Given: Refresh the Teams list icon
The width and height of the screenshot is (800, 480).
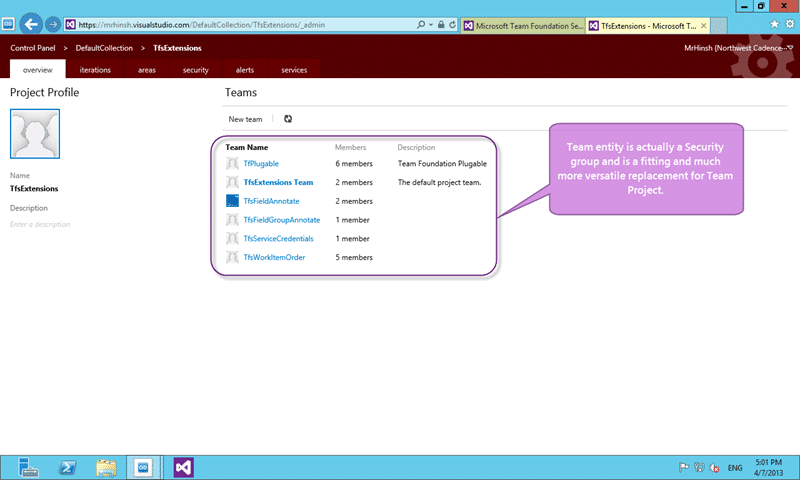Looking at the screenshot, I should click(288, 119).
